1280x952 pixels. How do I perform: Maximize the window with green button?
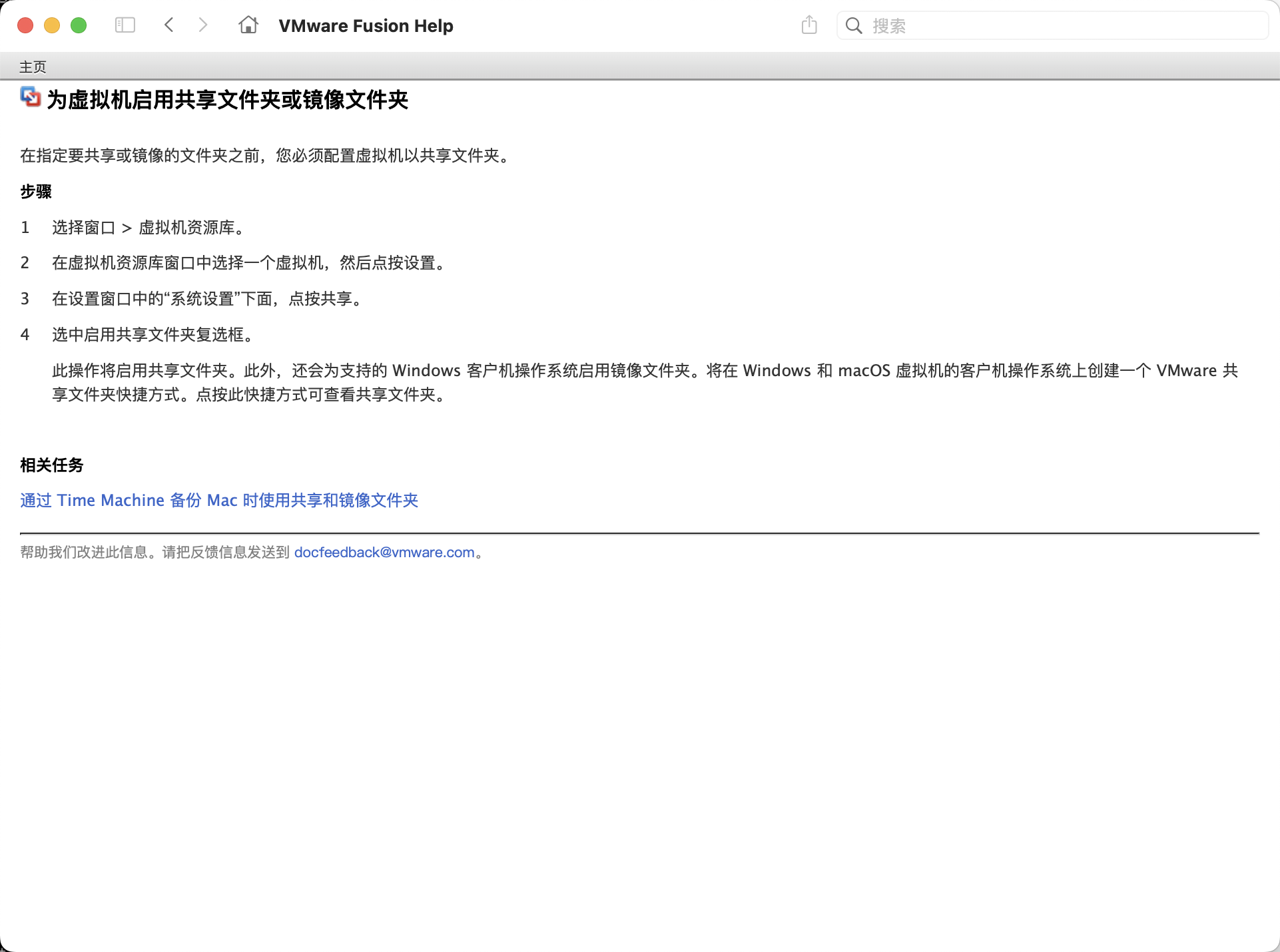click(79, 25)
